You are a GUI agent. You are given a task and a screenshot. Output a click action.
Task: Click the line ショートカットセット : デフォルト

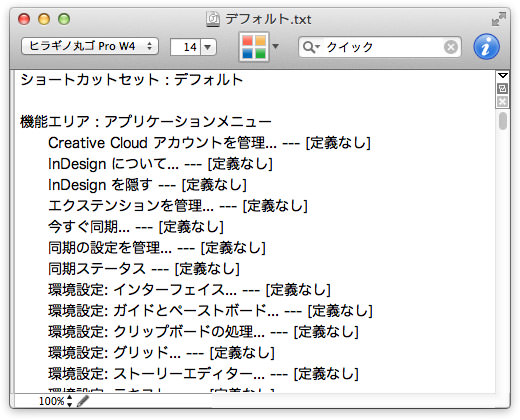[132, 80]
